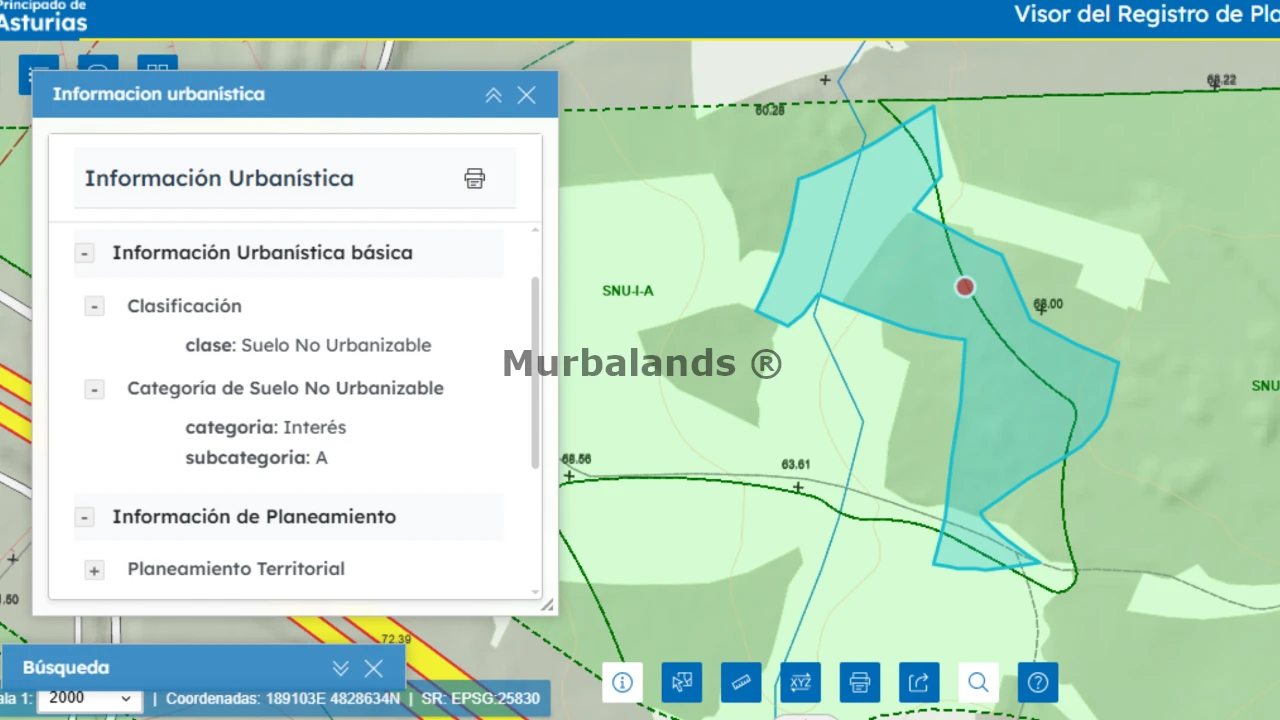Click 'categoria: Interés' value
The width and height of the screenshot is (1280, 720).
pyautogui.click(x=266, y=427)
